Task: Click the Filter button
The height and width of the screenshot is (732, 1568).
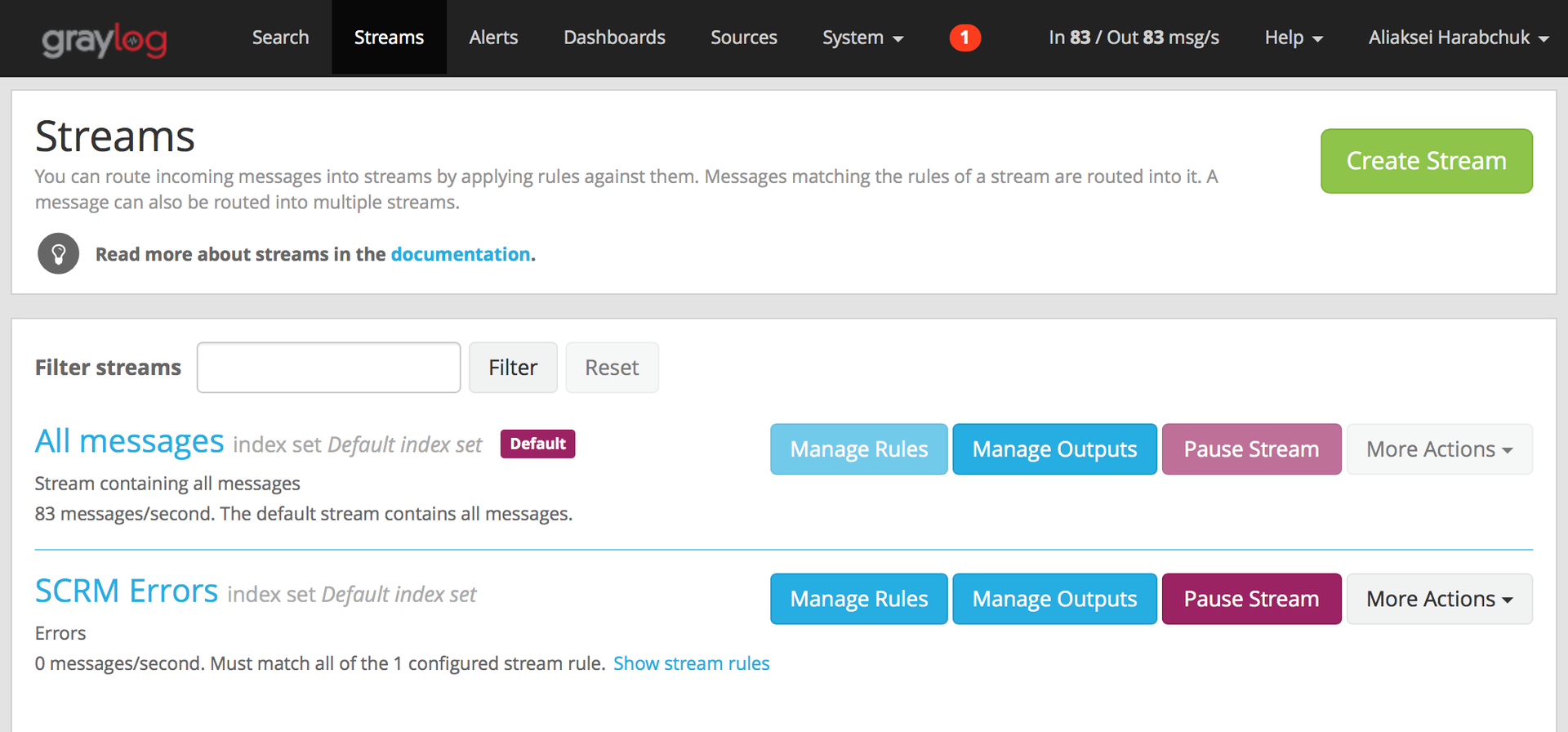Action: click(513, 368)
